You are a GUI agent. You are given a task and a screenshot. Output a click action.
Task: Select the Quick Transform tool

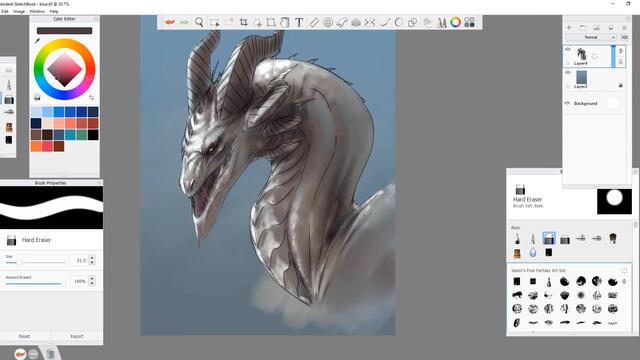(258, 22)
